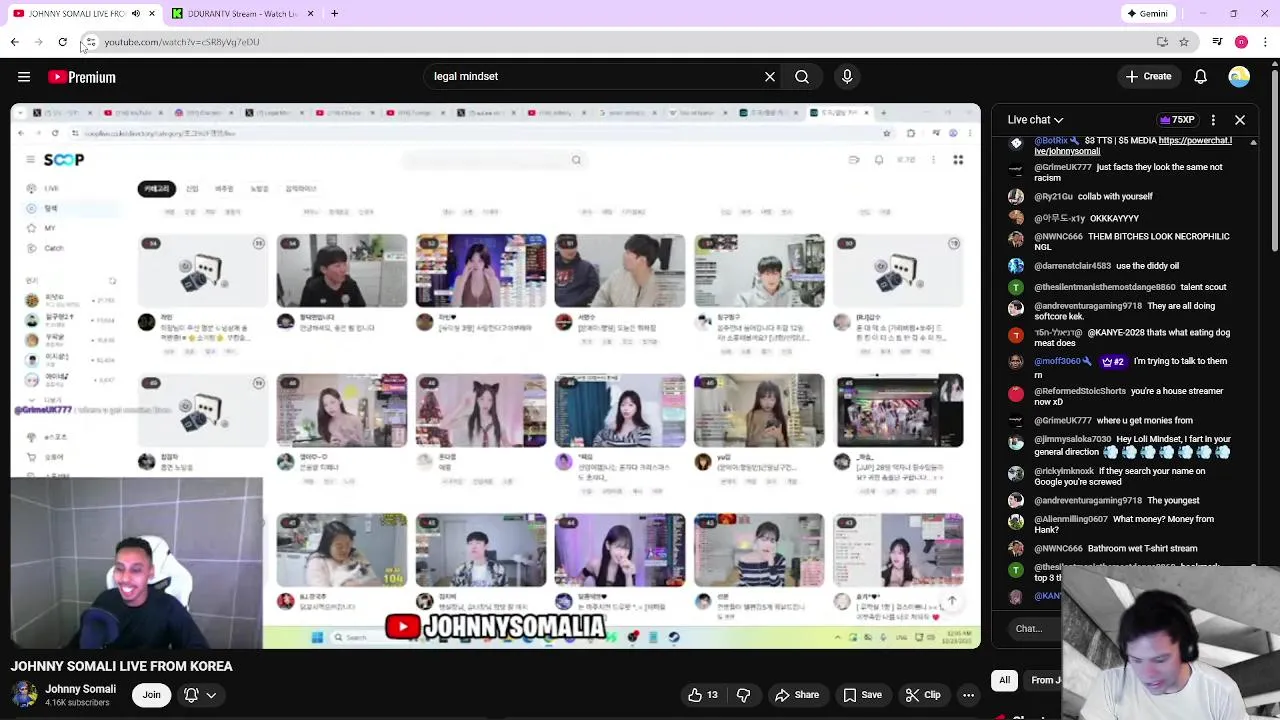
Task: Click @ReformedStoicShorts chat message
Action: 1128,396
